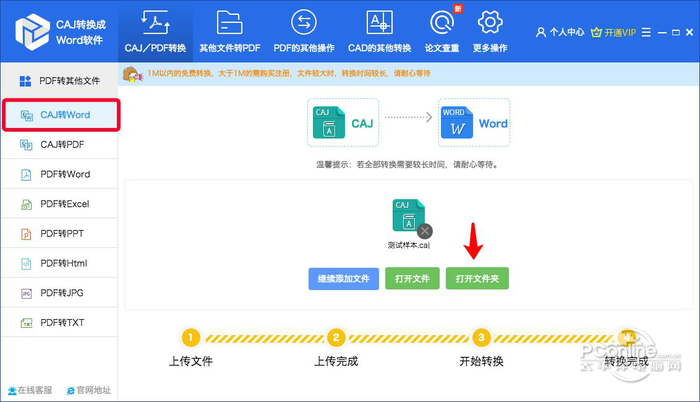The image size is (700, 402).
Task: Open 个人中心 user account
Action: coord(560,32)
